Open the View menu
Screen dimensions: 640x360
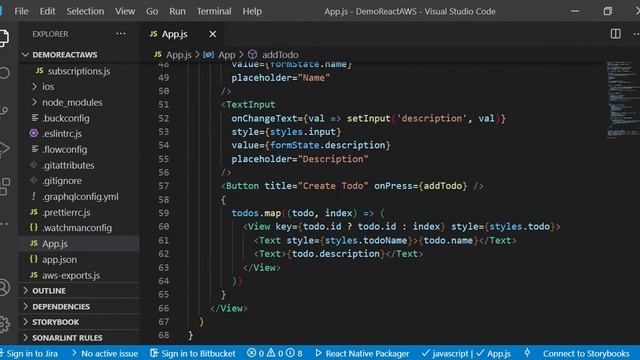[x=125, y=11]
